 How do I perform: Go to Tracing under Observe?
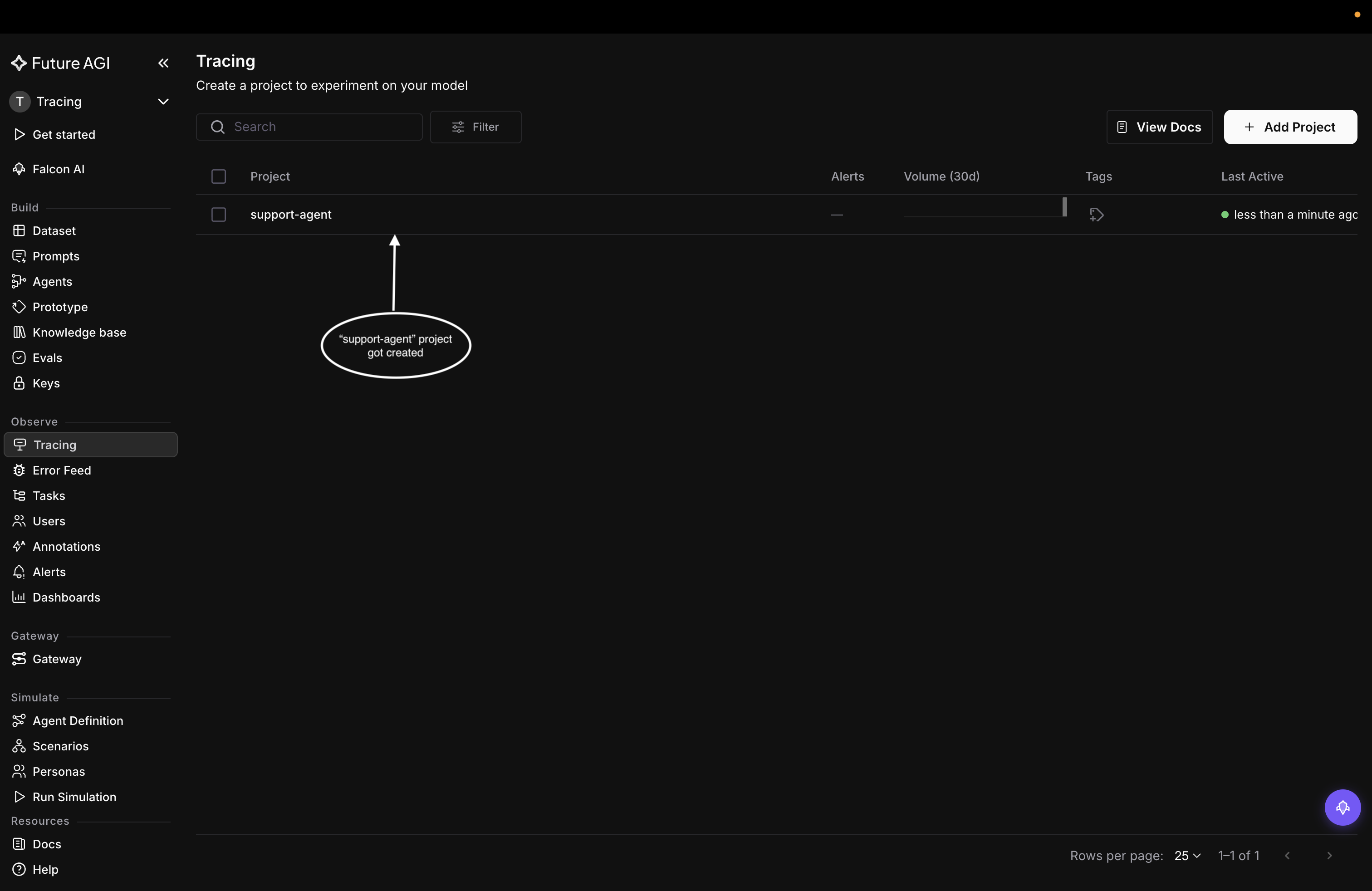(x=90, y=444)
